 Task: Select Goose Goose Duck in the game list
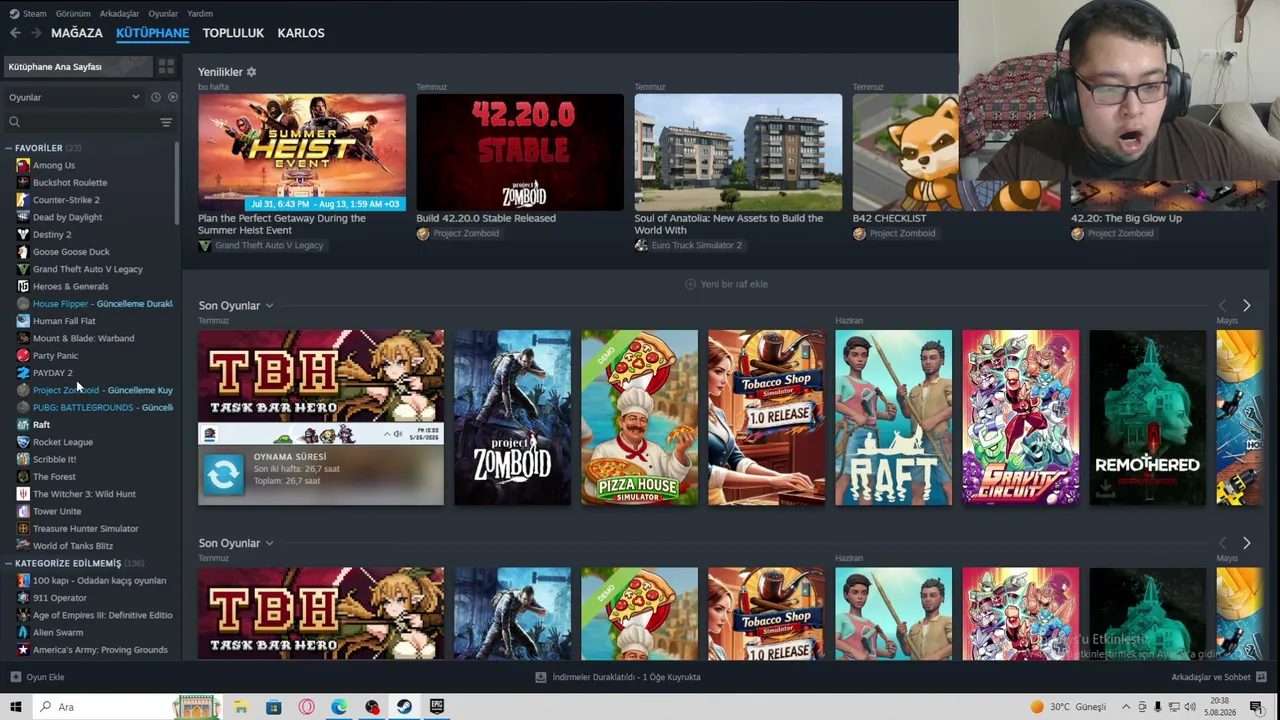click(71, 252)
